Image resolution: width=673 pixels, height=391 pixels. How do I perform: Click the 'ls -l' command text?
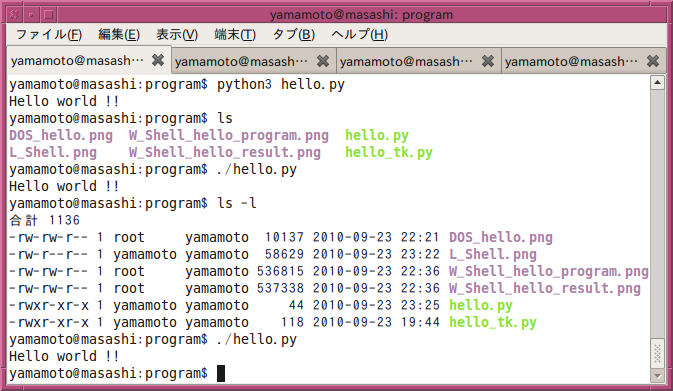[x=236, y=203]
